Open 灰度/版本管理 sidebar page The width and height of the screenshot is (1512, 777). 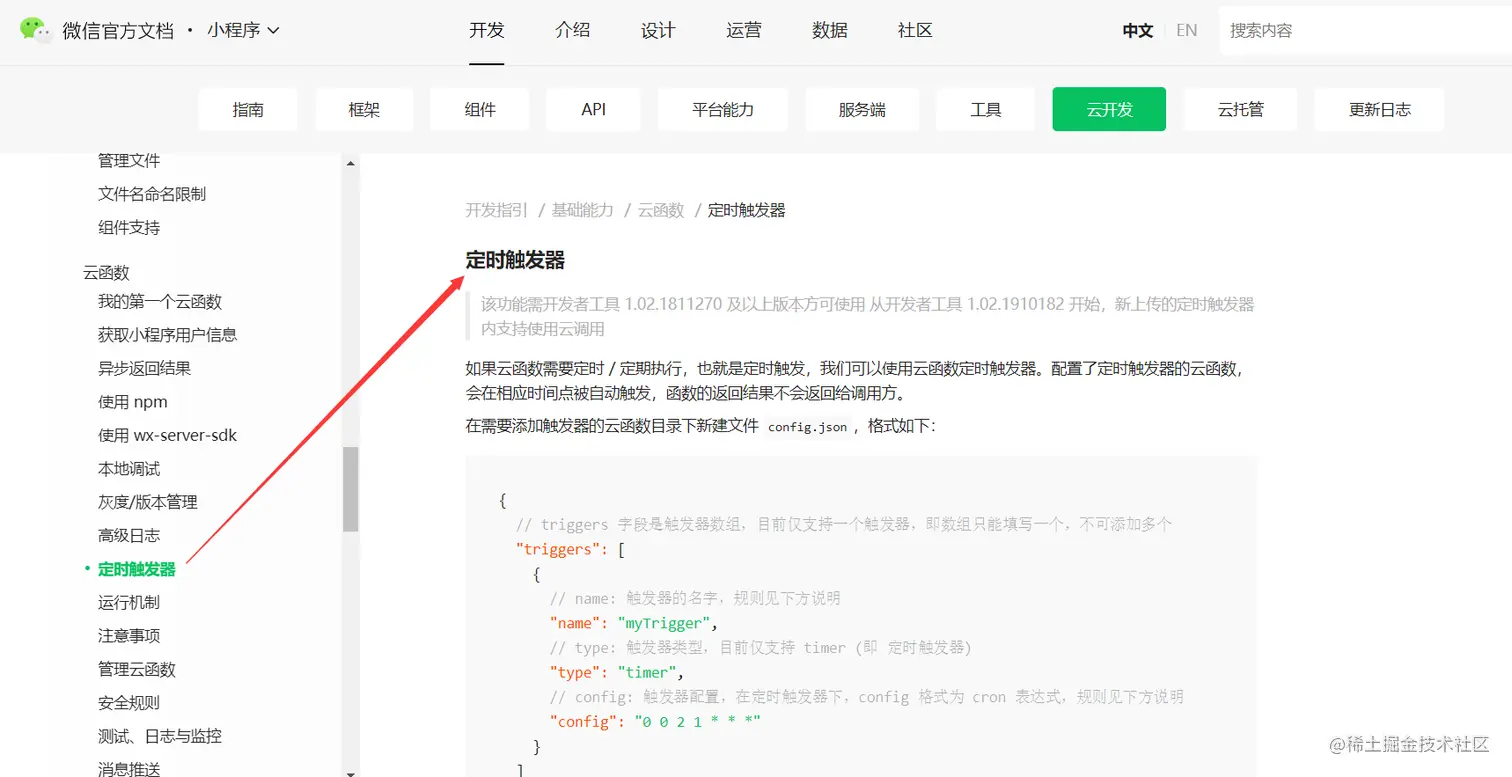click(148, 502)
